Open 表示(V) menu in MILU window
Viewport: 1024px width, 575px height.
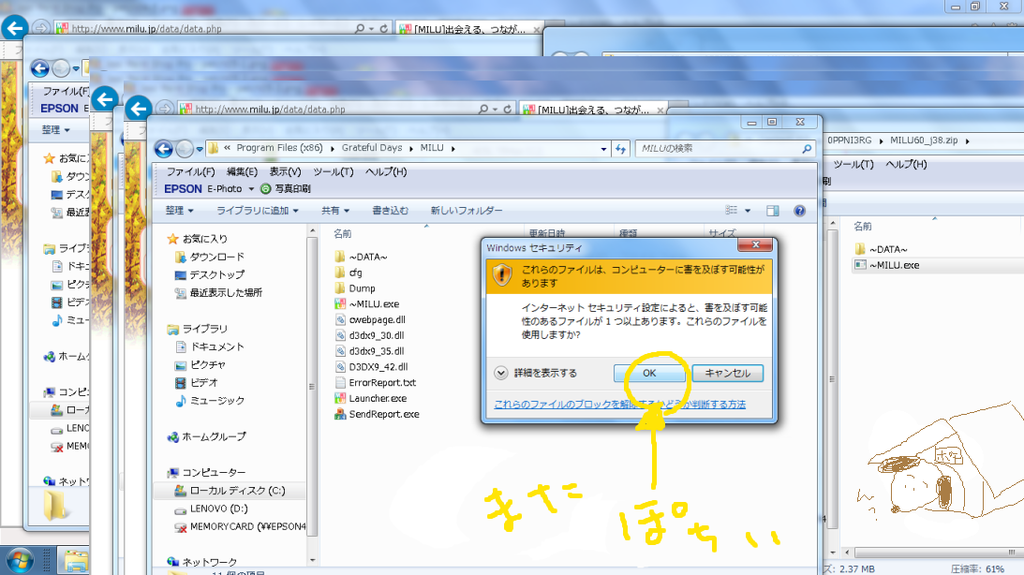(x=285, y=172)
